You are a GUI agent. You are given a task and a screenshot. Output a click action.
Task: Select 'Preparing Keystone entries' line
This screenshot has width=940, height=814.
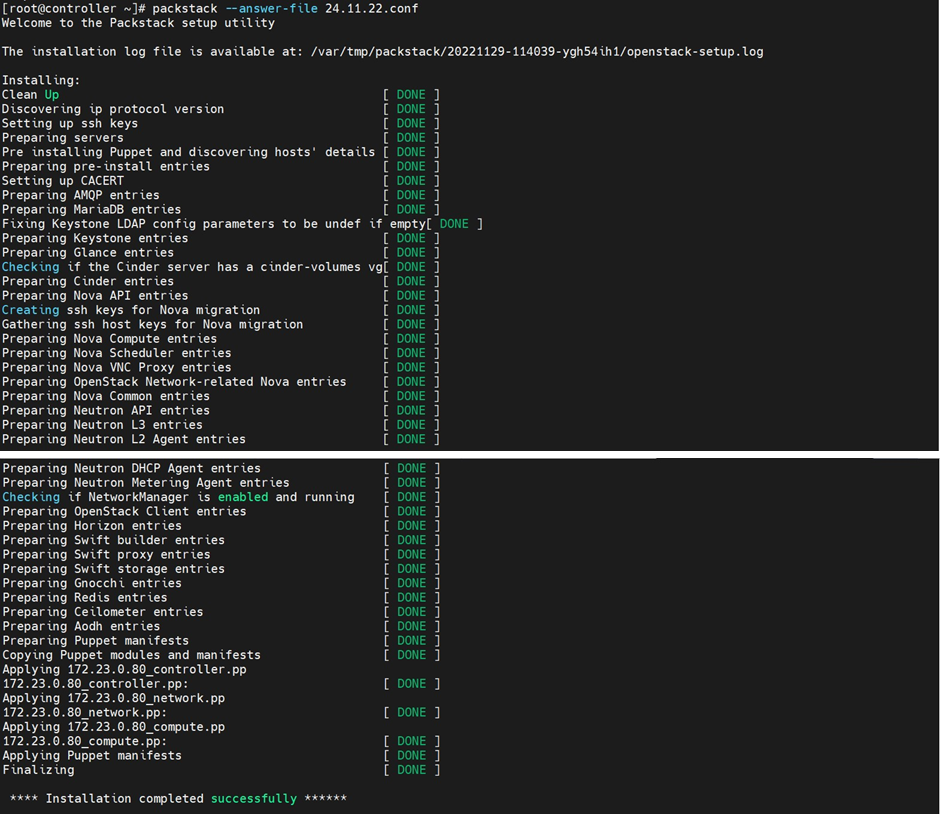pos(95,239)
